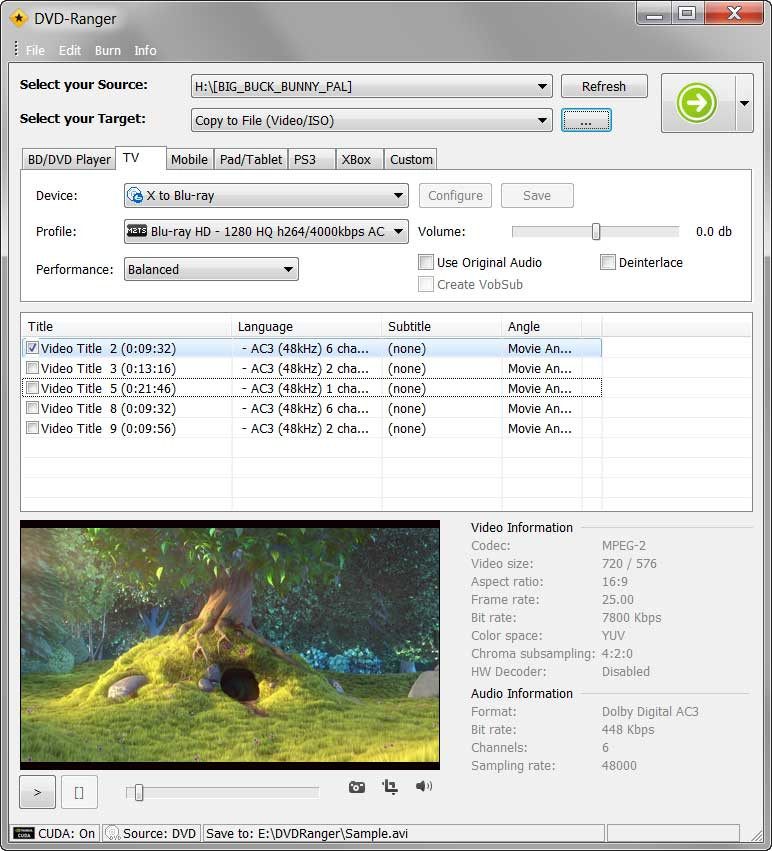Open the target dropdown Copy to File
This screenshot has width=772, height=851.
click(371, 120)
